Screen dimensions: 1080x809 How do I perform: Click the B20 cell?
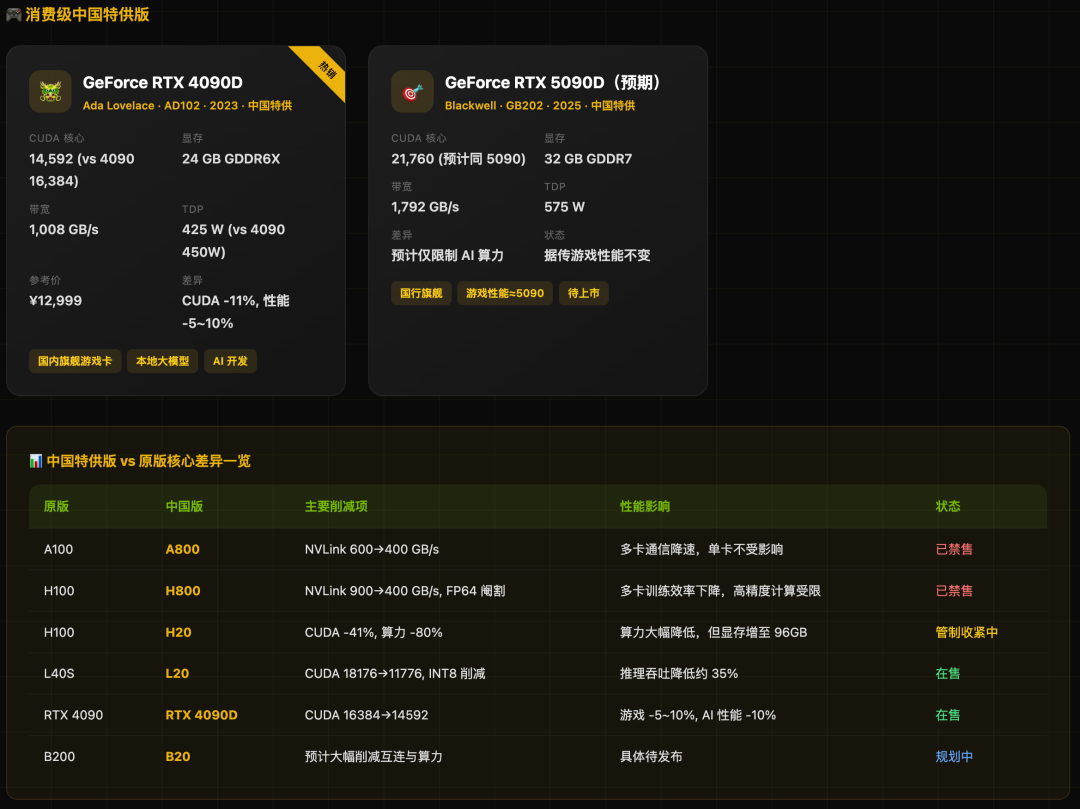(178, 756)
